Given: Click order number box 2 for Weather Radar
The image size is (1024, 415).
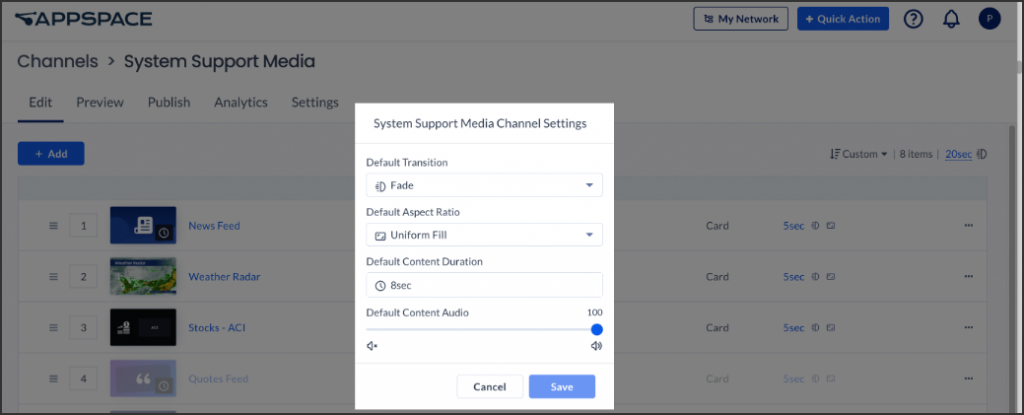Looking at the screenshot, I should tap(84, 276).
